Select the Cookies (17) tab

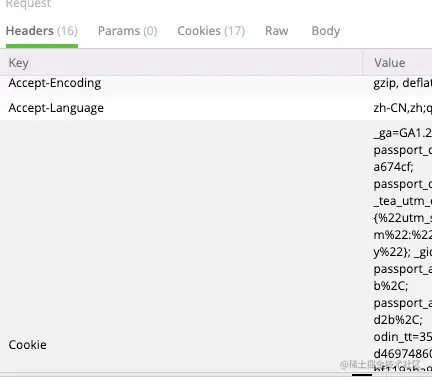point(211,31)
